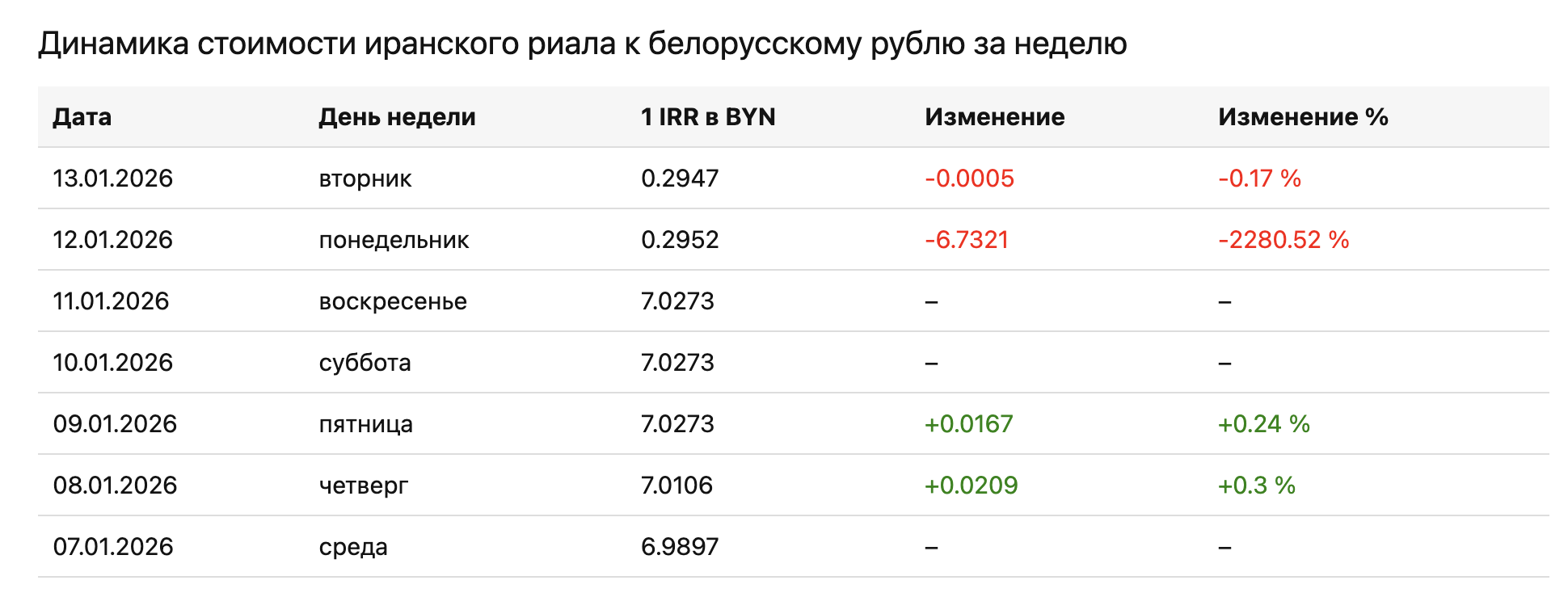Click the table title about иранского риала
The height and width of the screenshot is (614, 1568).
pyautogui.click(x=582, y=44)
